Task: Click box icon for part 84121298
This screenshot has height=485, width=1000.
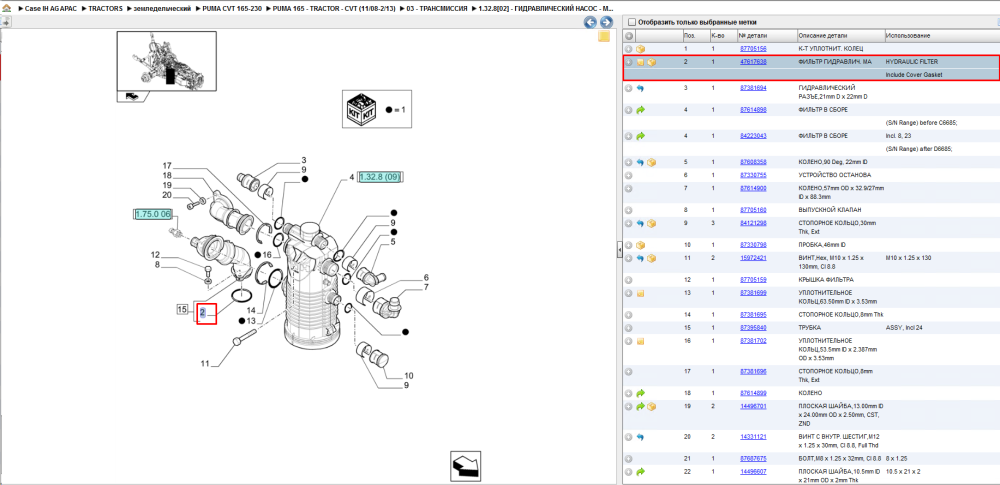Action: pos(652,223)
